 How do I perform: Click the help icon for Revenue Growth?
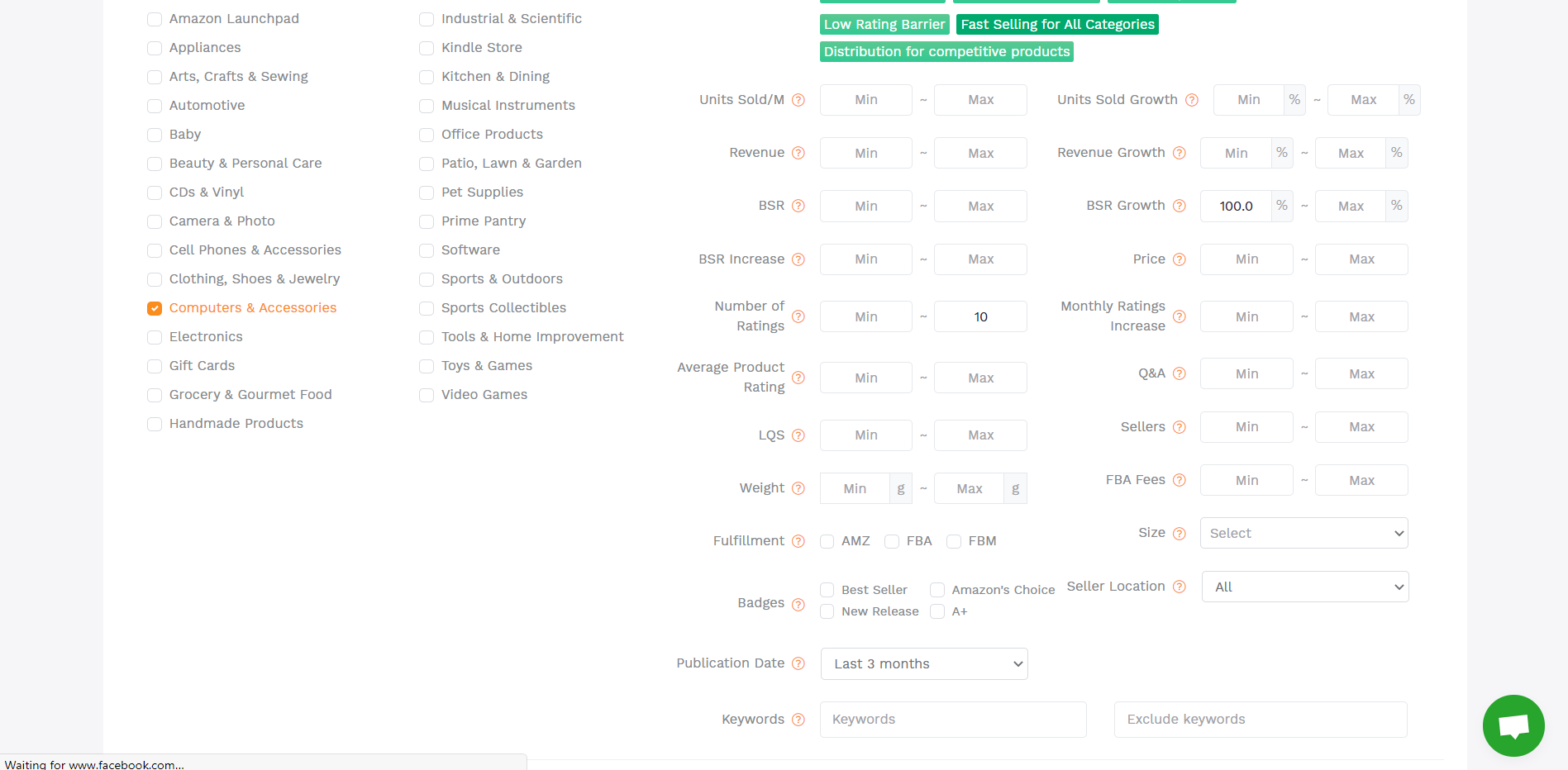(x=1180, y=153)
